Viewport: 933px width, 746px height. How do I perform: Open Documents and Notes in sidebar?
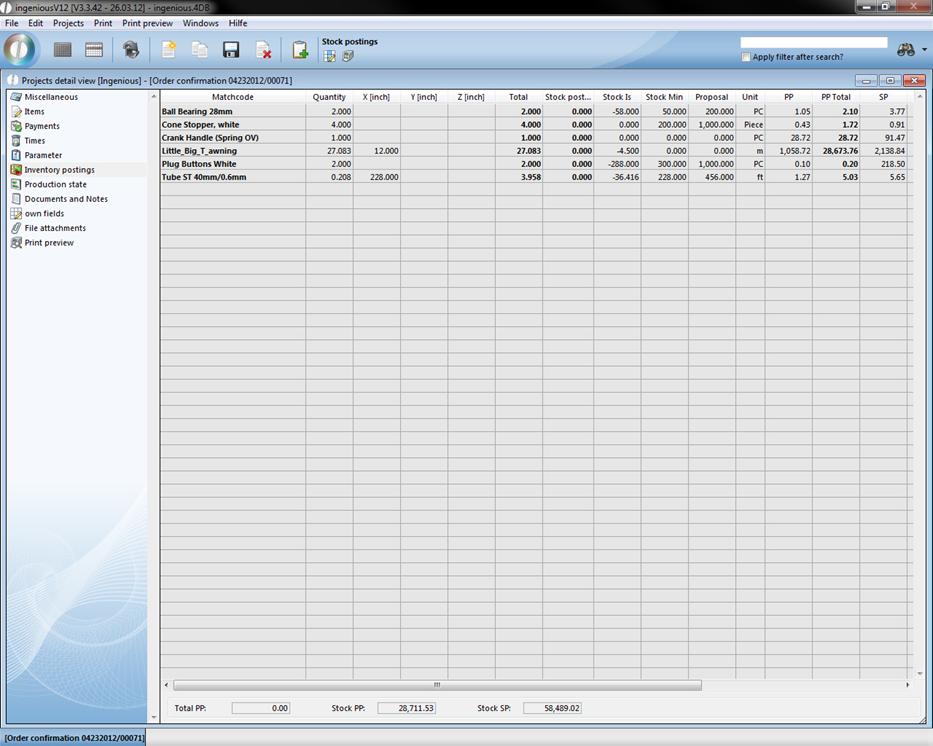[66, 199]
